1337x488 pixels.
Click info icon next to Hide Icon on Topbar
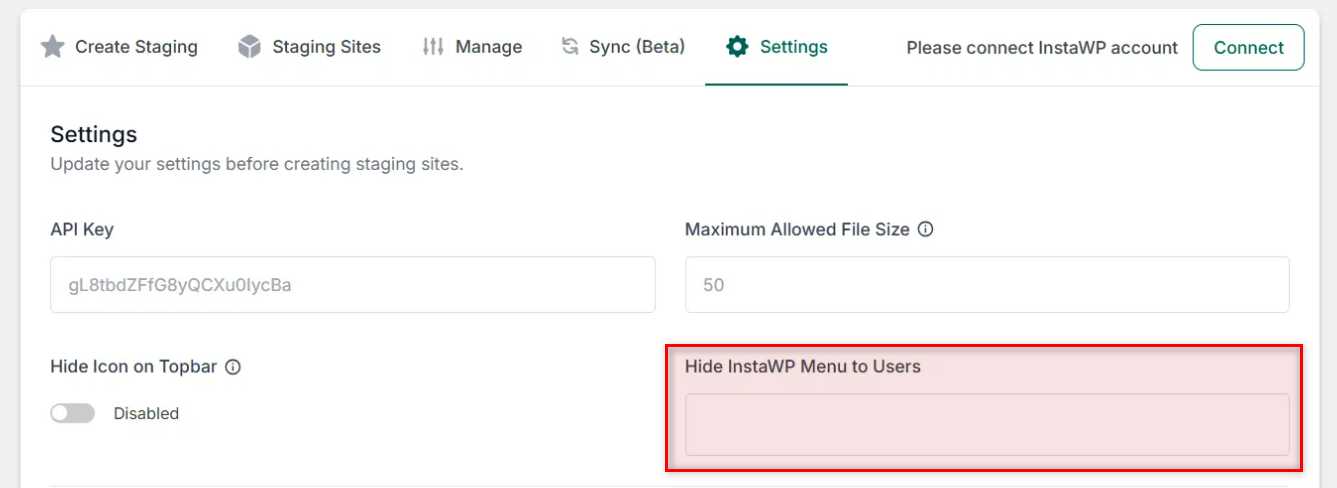[x=233, y=367]
